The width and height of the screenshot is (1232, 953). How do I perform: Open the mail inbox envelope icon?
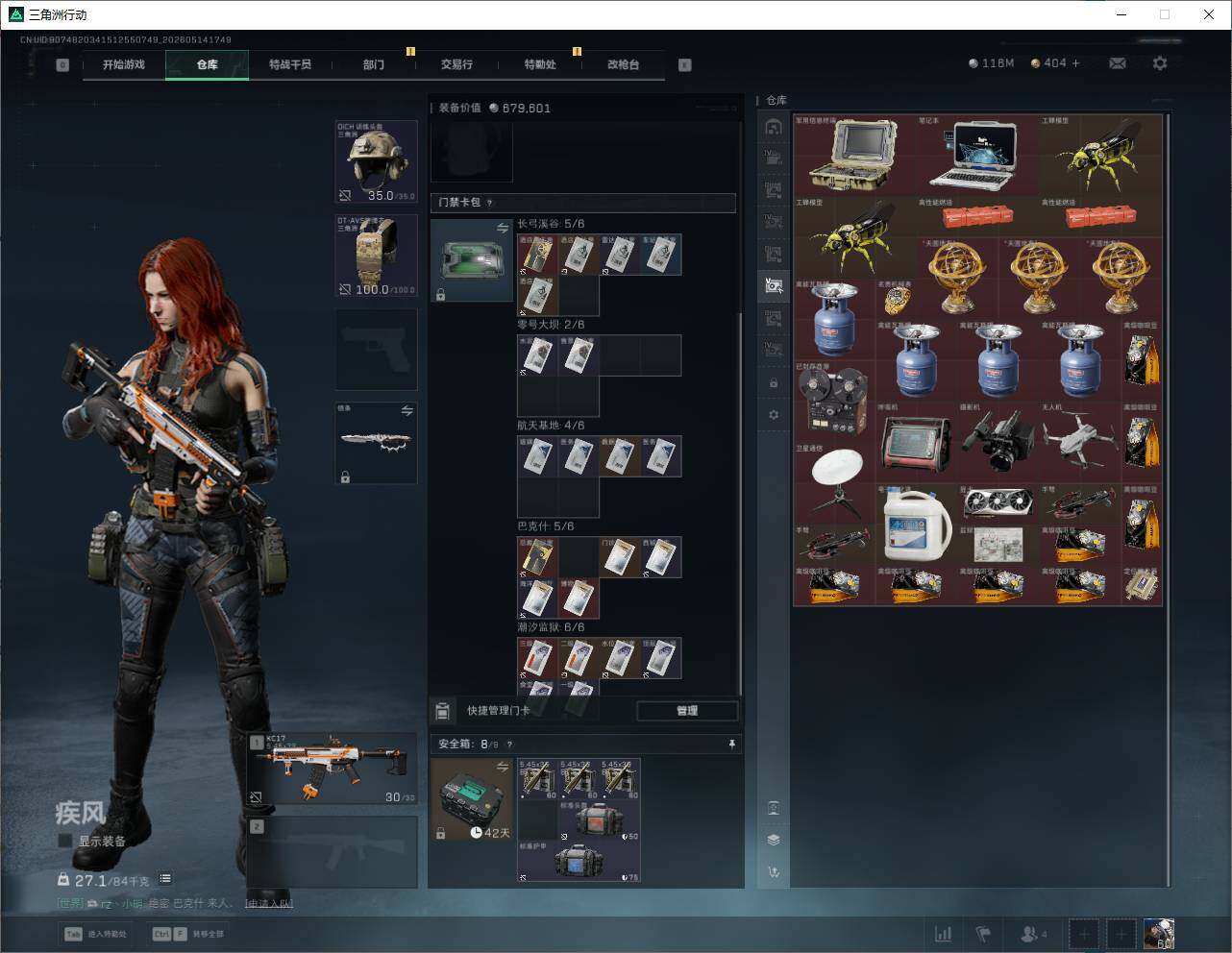[1118, 63]
